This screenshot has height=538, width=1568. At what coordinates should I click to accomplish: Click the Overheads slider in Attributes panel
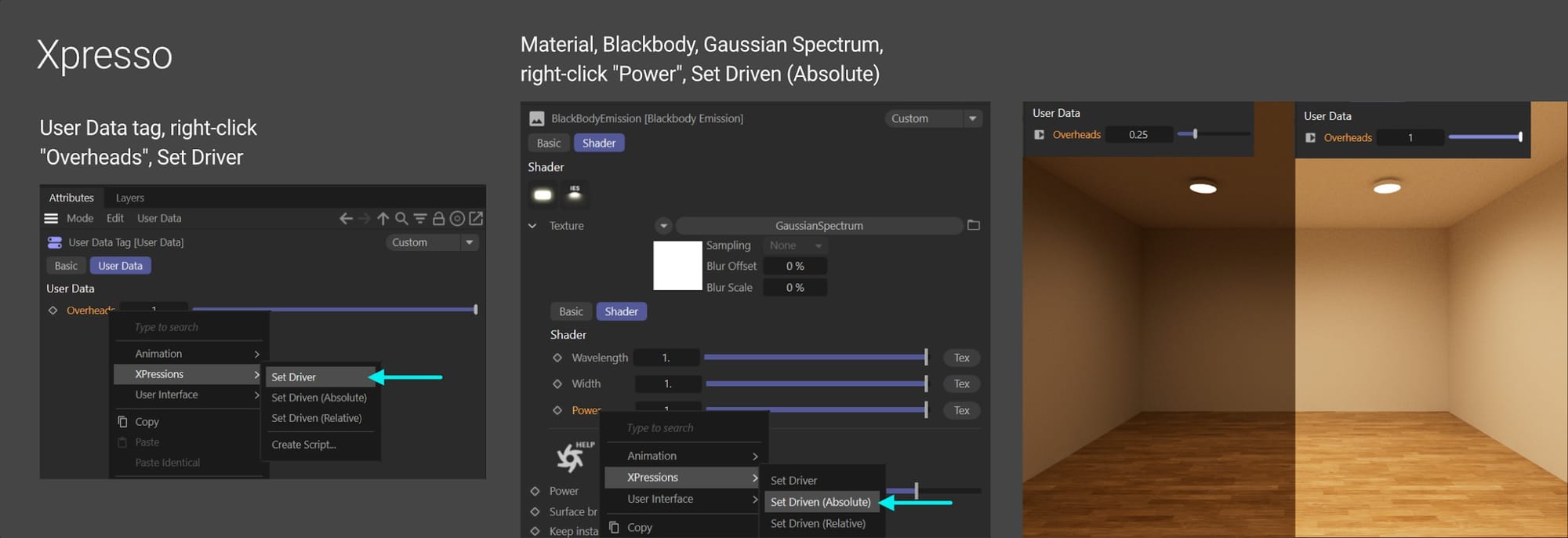click(335, 310)
